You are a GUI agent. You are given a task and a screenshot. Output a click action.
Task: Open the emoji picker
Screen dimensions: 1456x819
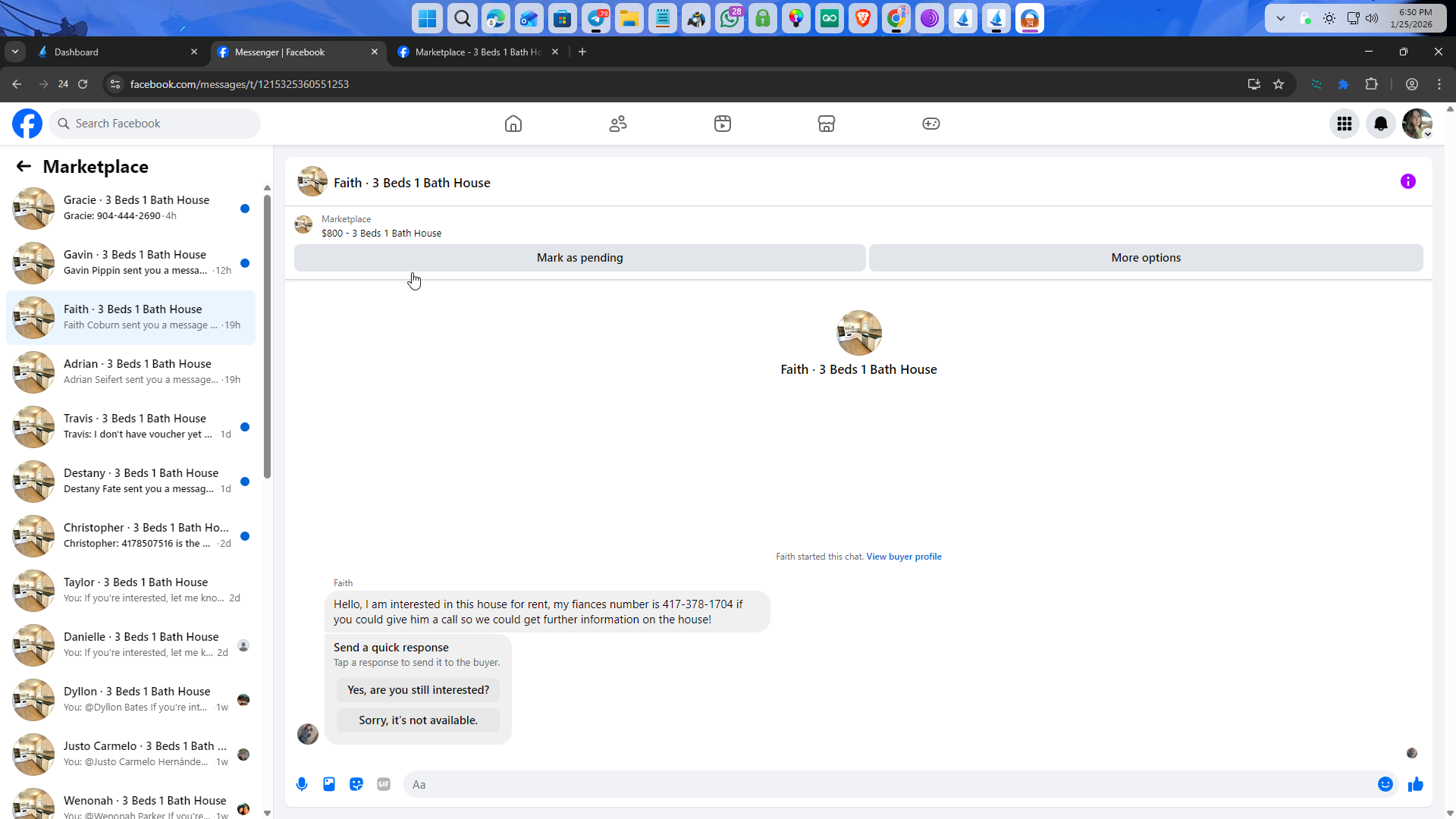tap(1385, 784)
